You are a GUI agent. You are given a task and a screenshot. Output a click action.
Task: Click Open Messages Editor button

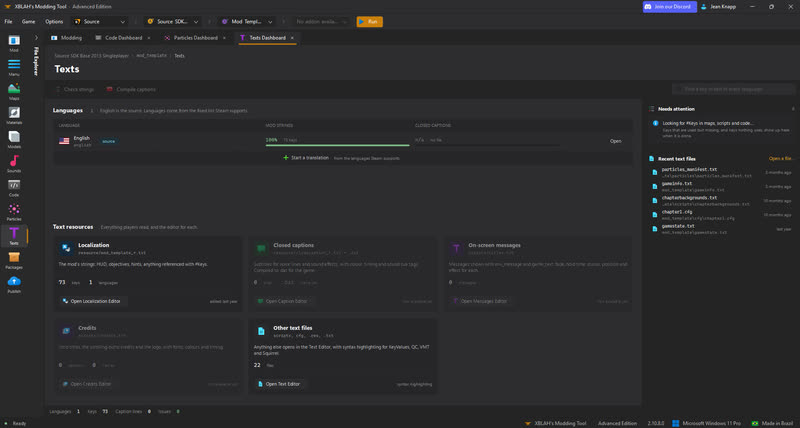[480, 301]
